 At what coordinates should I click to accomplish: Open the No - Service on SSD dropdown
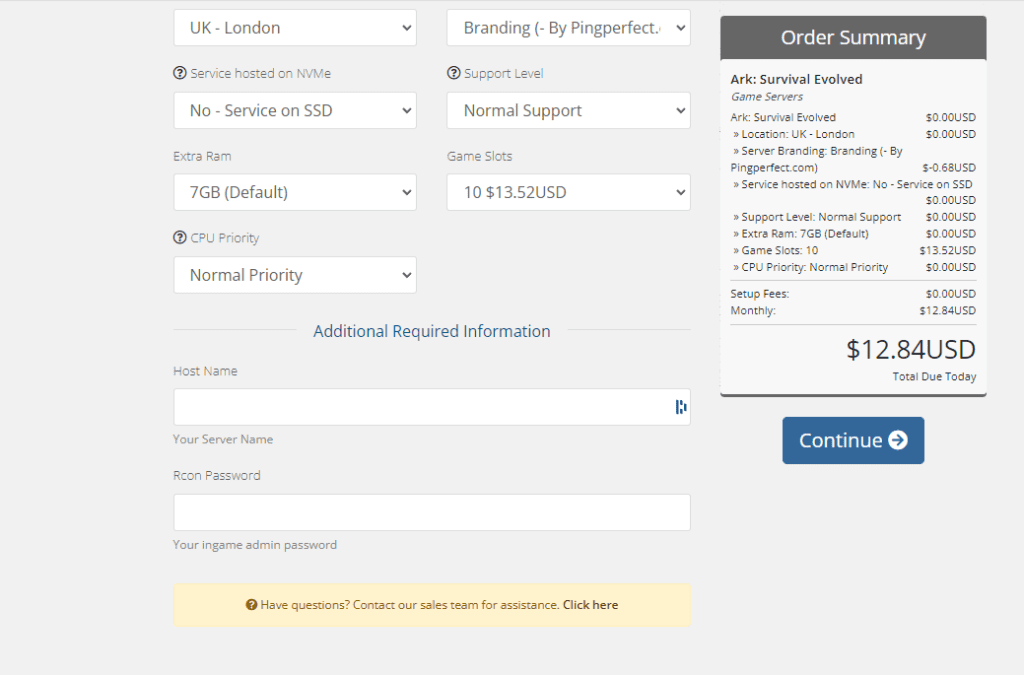(x=294, y=110)
